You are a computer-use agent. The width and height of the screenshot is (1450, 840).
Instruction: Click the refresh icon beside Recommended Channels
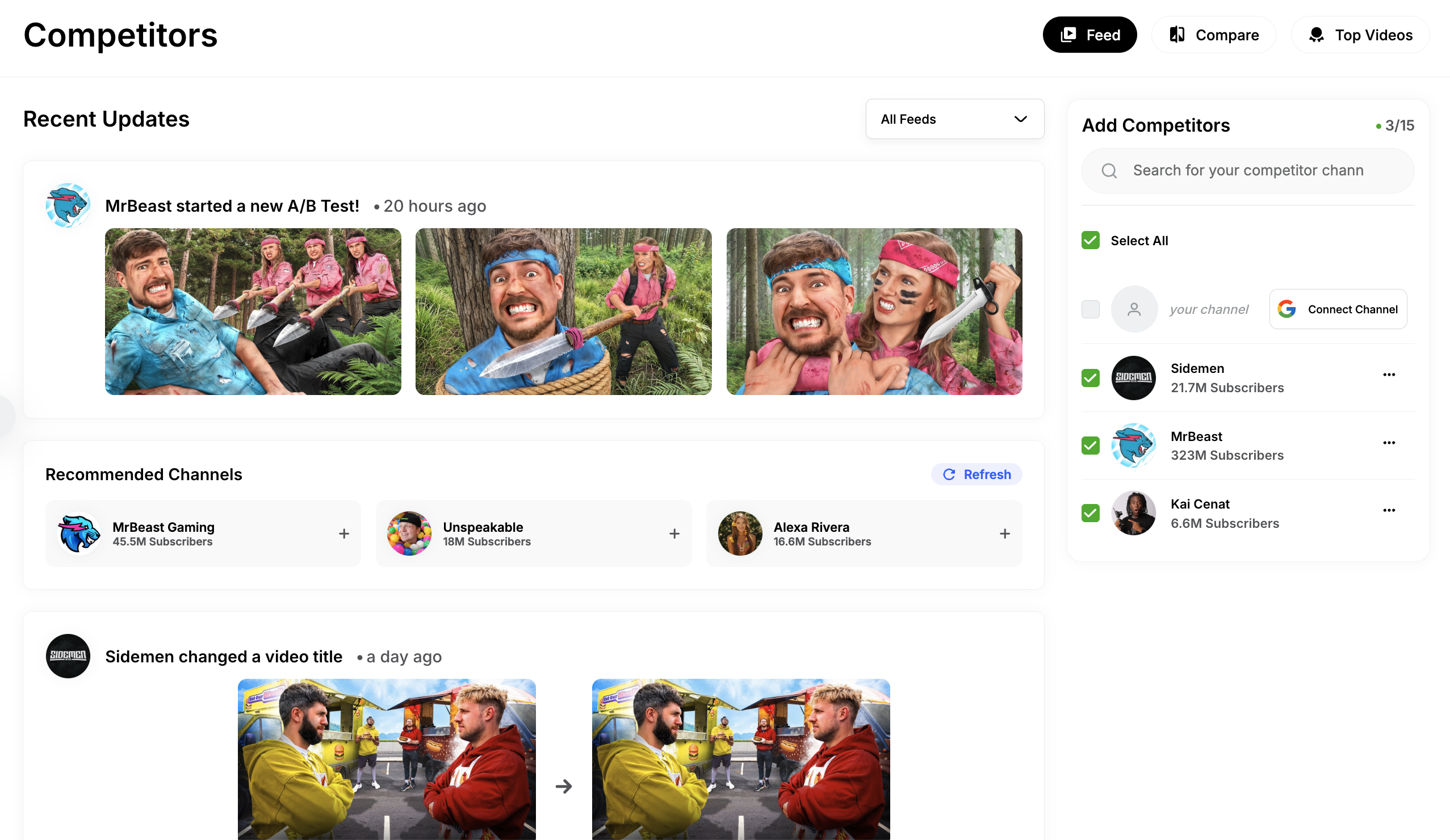(949, 474)
